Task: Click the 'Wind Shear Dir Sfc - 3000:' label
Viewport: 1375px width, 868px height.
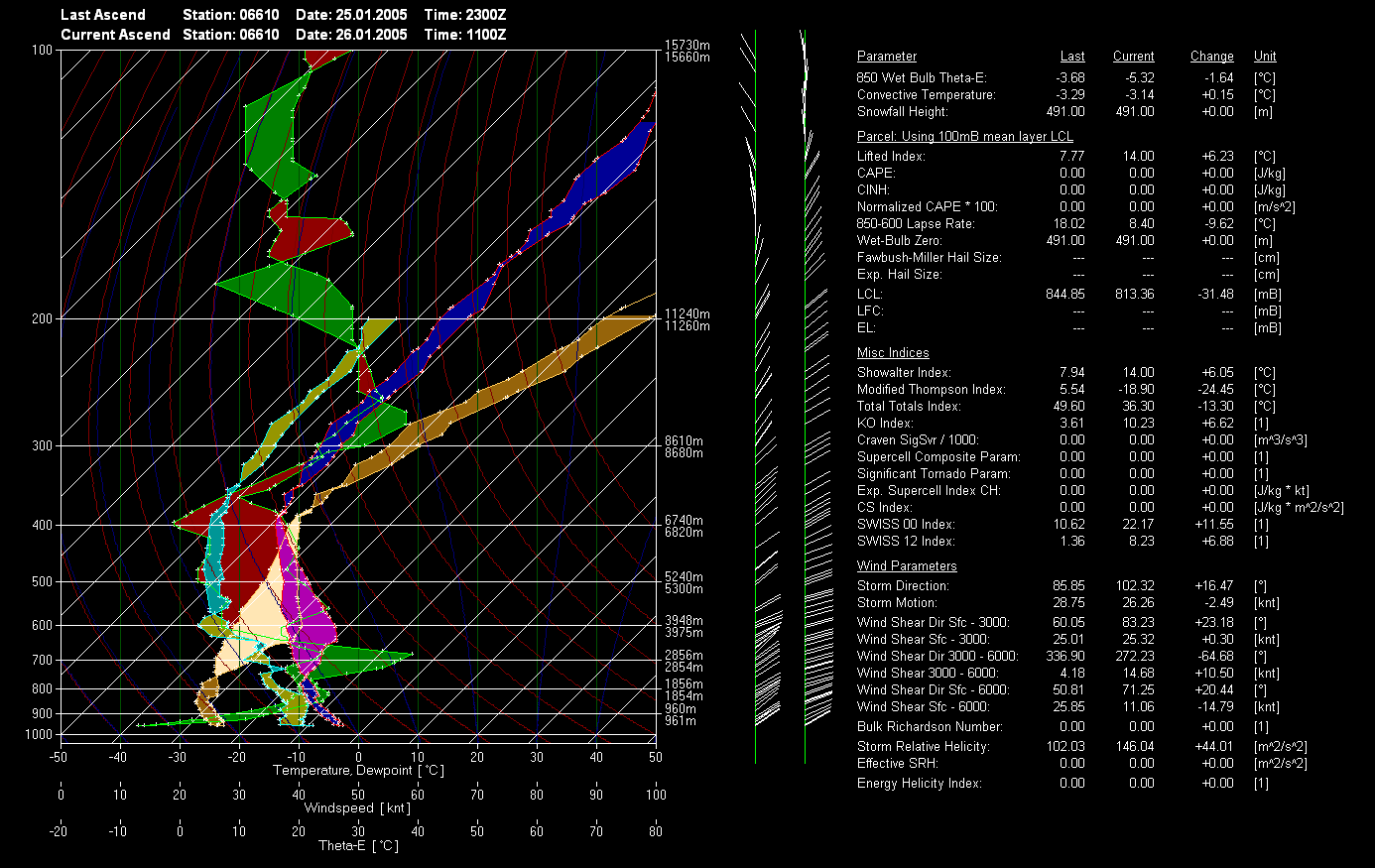Action: (x=933, y=622)
